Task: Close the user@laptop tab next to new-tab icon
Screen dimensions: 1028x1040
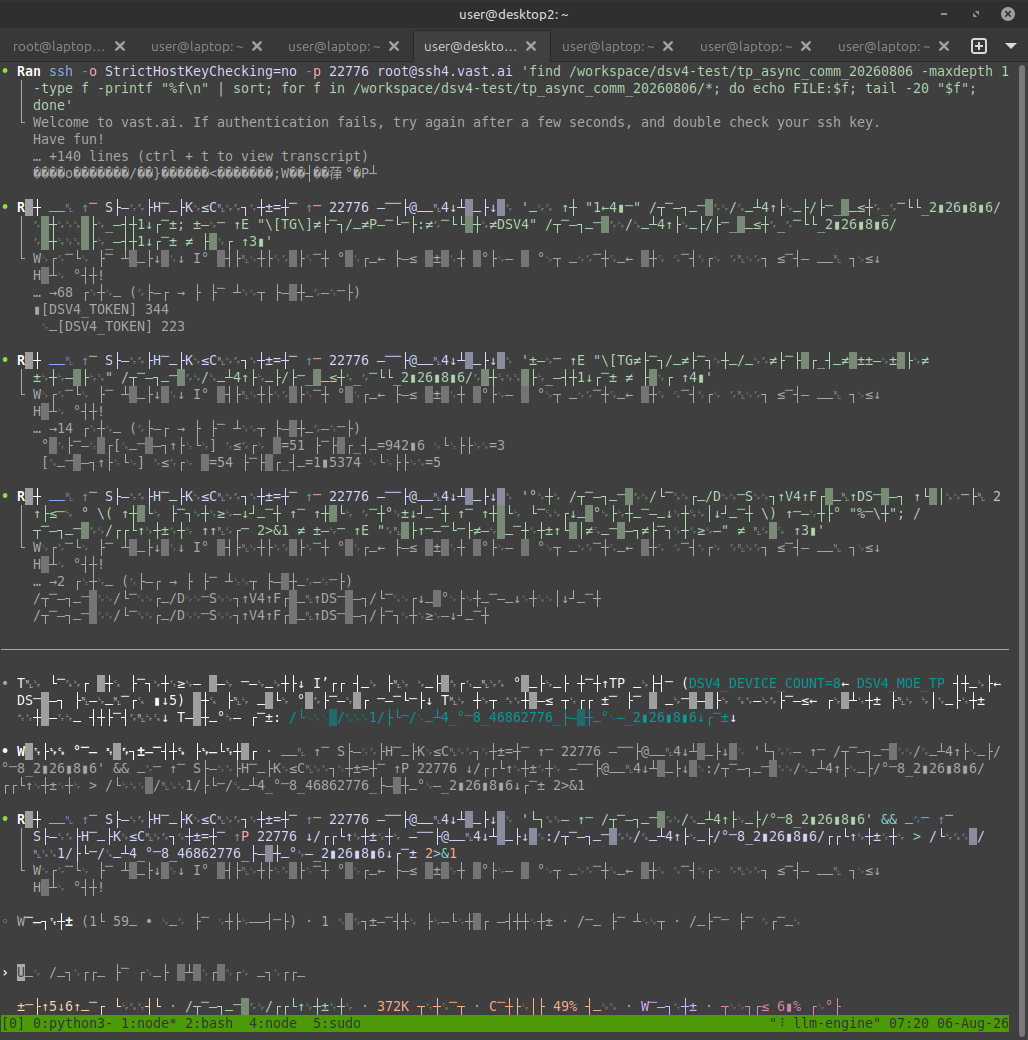Action: [x=944, y=46]
